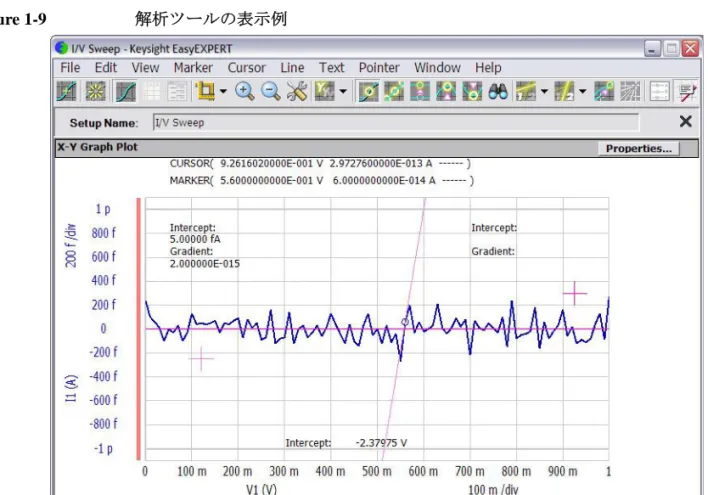Click the Properties... button

coord(638,148)
